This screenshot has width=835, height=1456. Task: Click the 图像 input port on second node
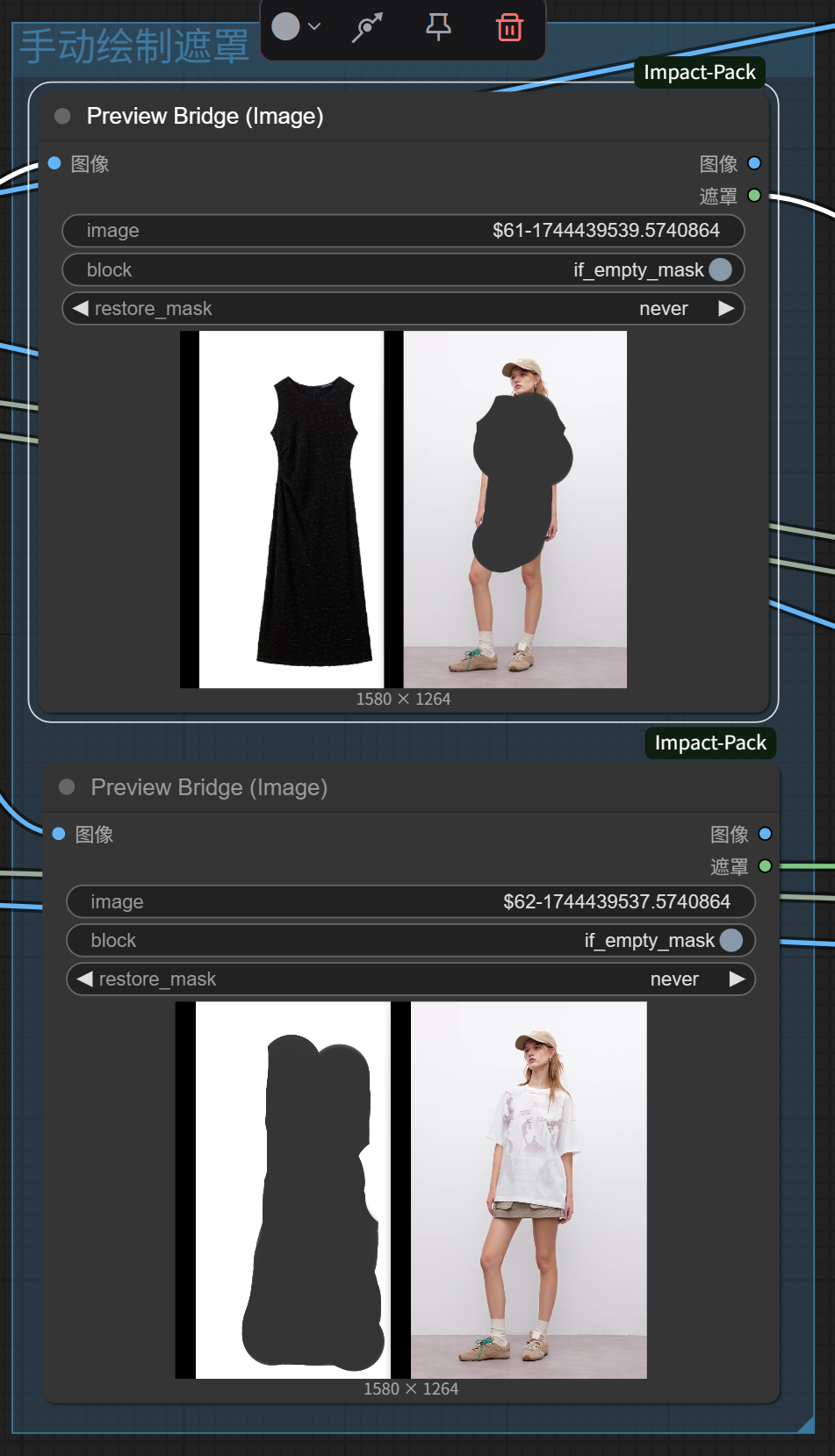(x=59, y=834)
